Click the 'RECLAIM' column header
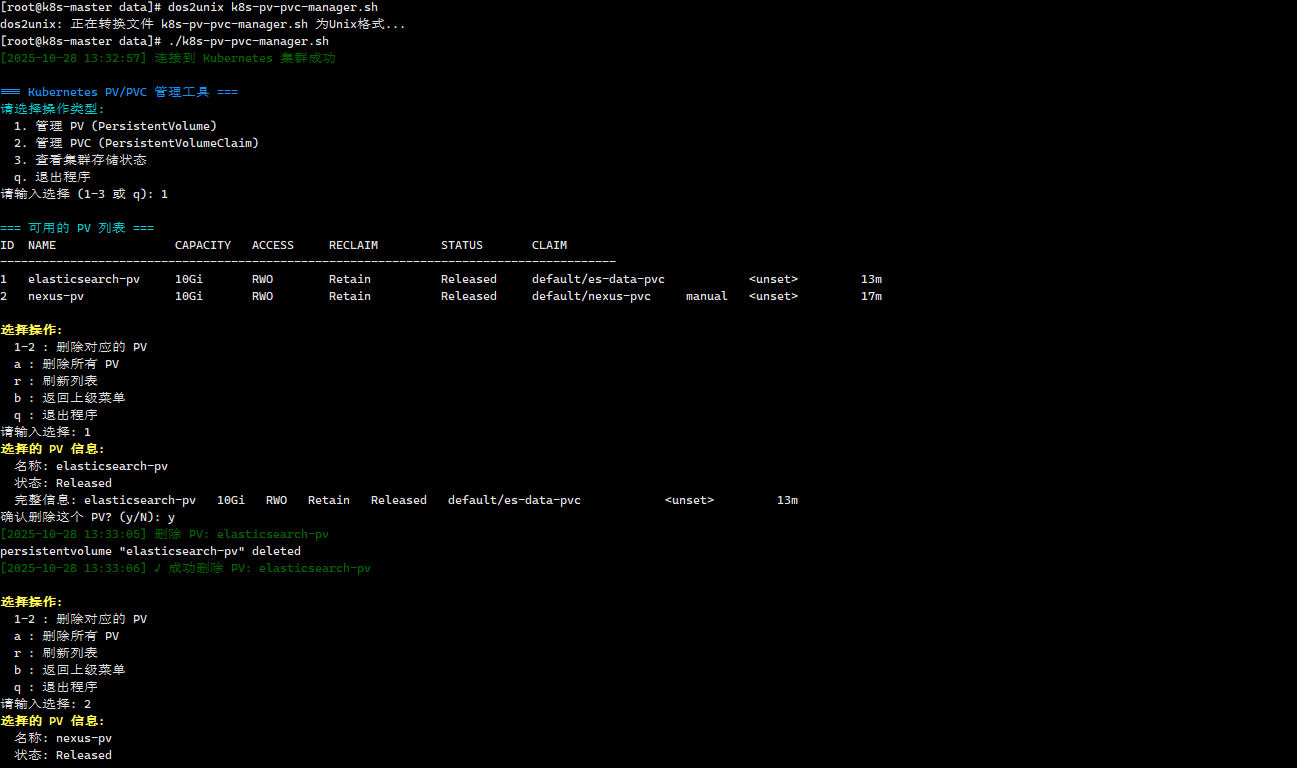 click(x=354, y=245)
